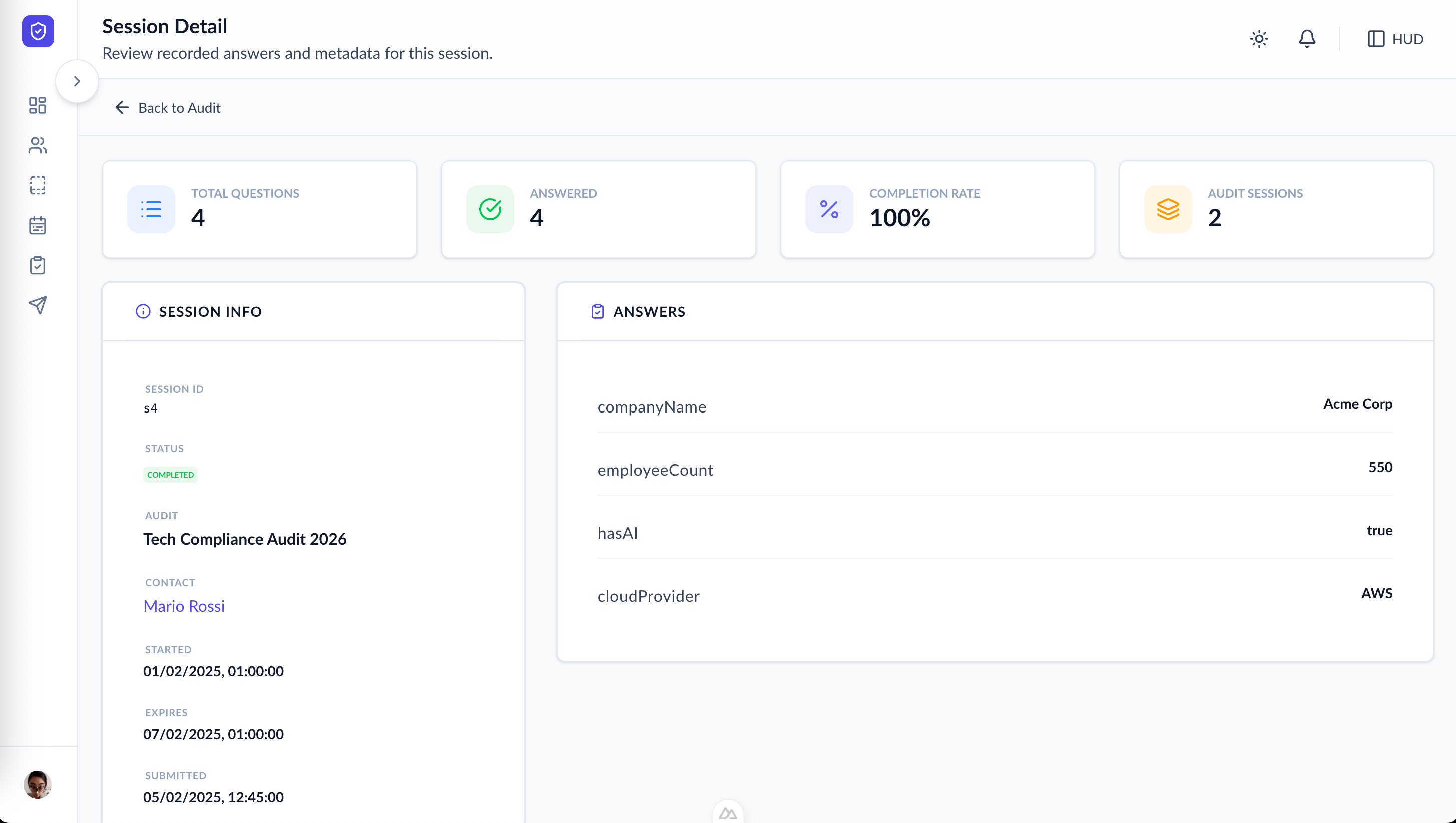
Task: Click the Total Questions list icon
Action: pyautogui.click(x=151, y=209)
